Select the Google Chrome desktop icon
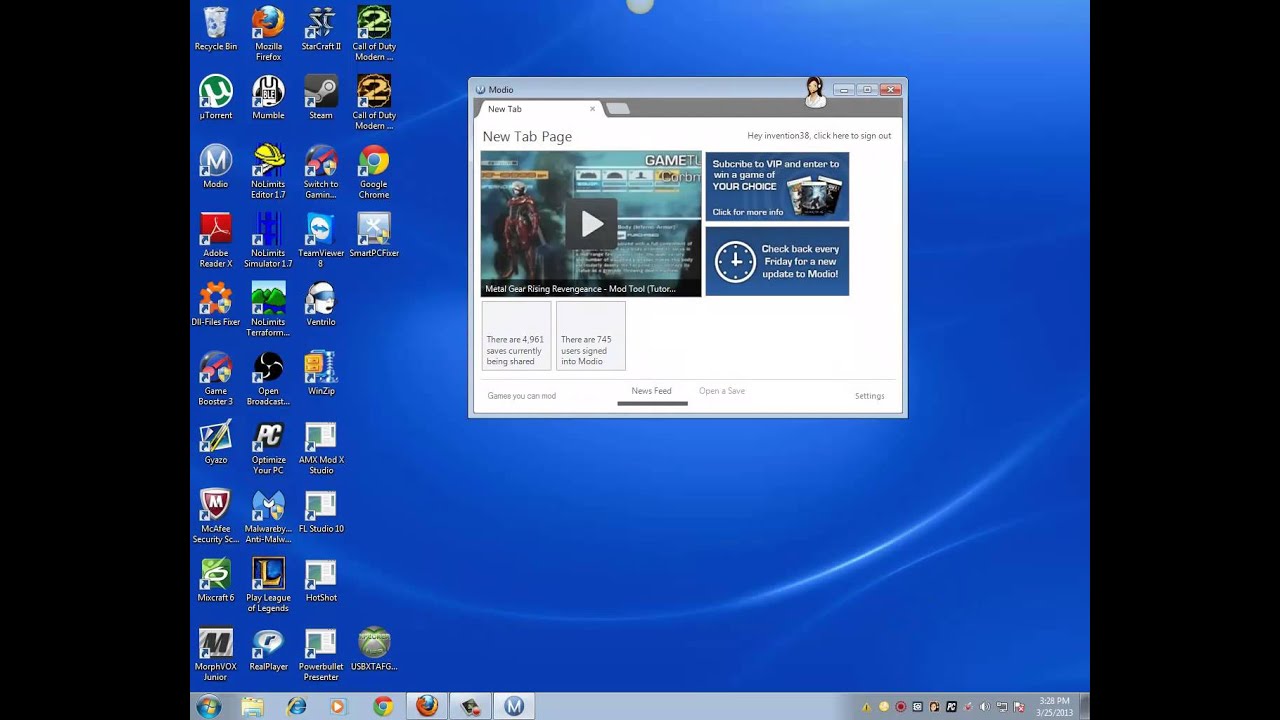1280x720 pixels. (374, 172)
